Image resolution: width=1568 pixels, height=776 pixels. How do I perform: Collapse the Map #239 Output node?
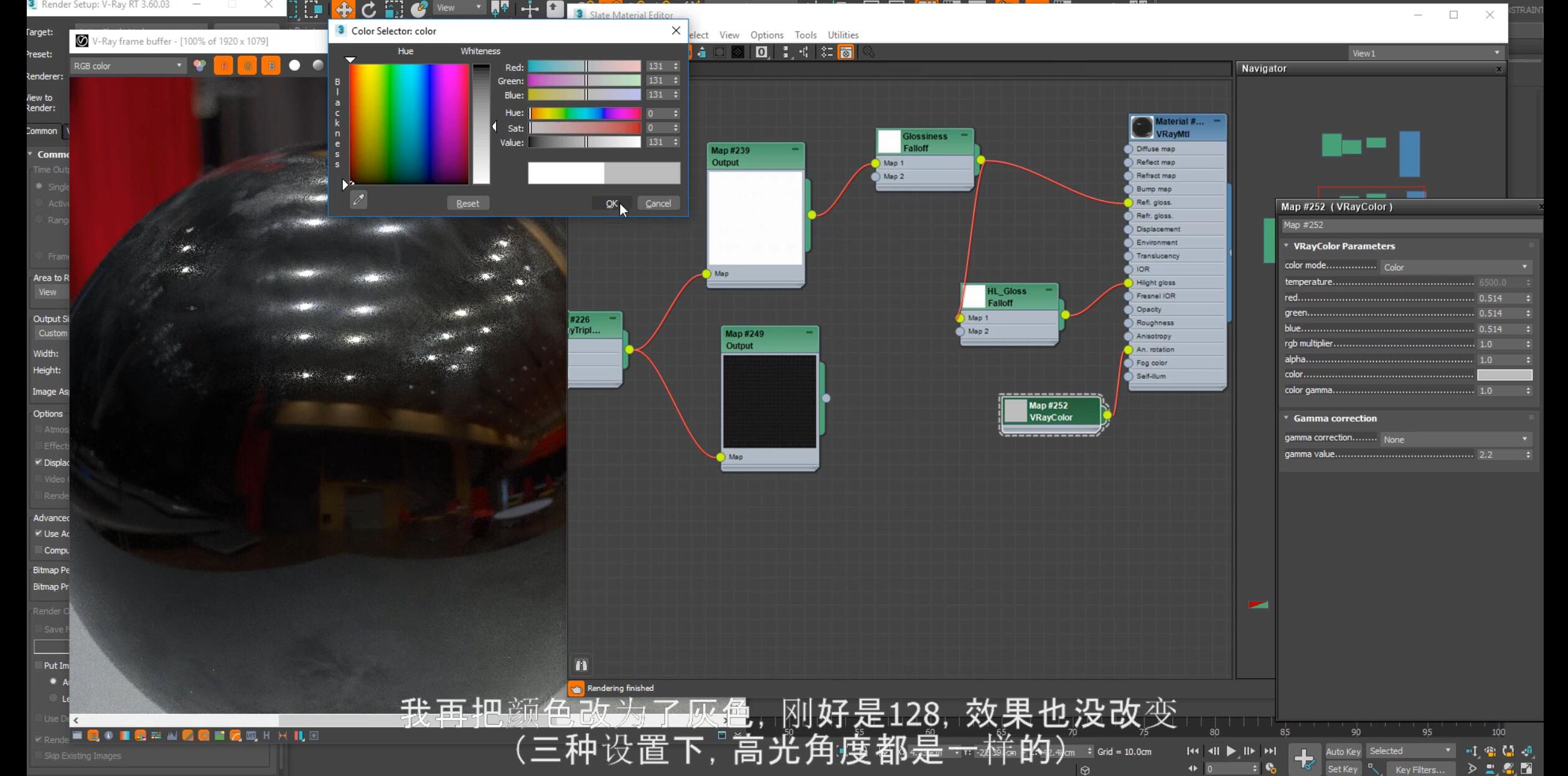(x=795, y=149)
